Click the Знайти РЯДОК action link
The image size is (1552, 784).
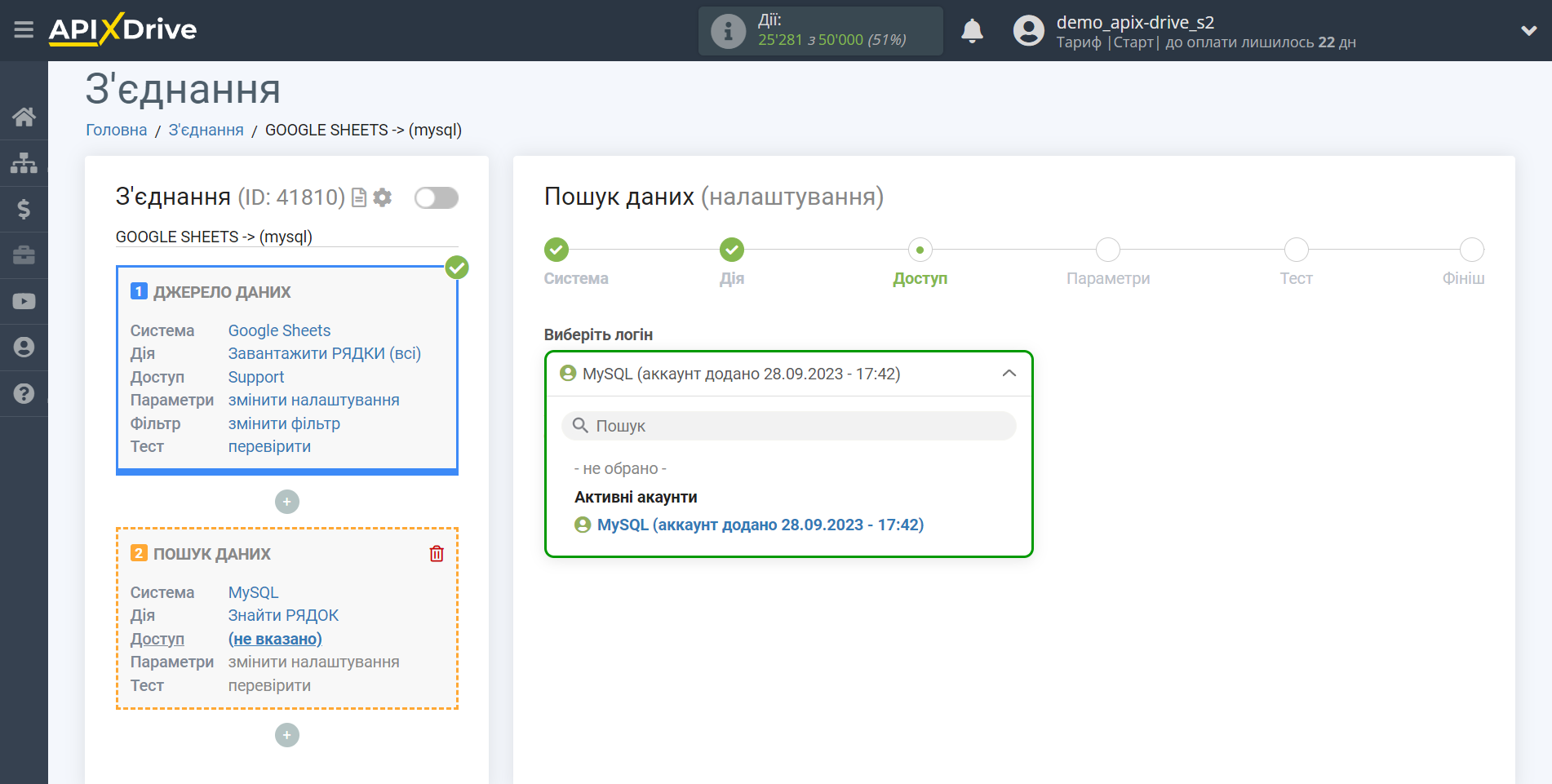tap(283, 616)
